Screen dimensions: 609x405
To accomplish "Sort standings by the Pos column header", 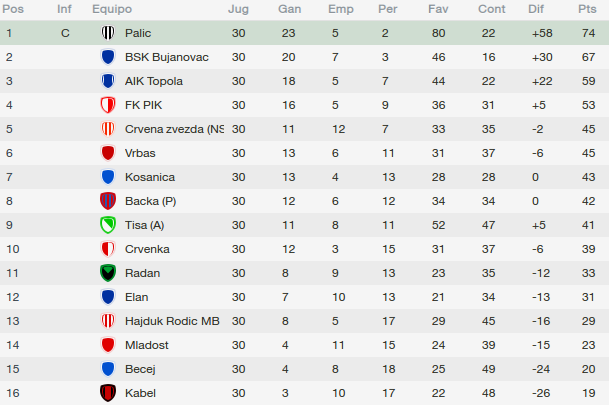I will (x=13, y=9).
